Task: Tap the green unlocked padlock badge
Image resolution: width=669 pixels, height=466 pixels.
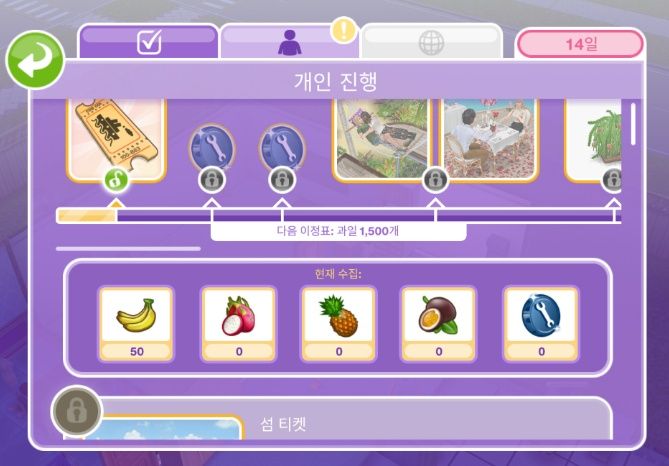Action: 116,181
